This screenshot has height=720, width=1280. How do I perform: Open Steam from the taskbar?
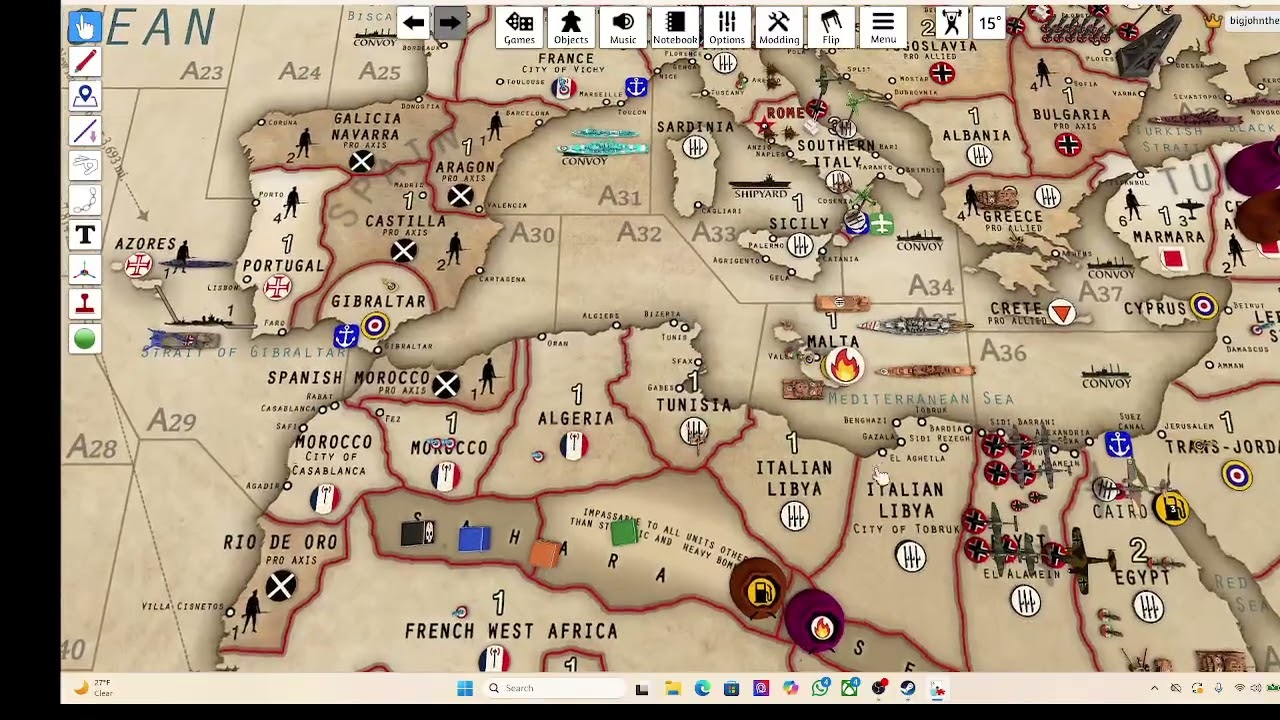point(908,688)
